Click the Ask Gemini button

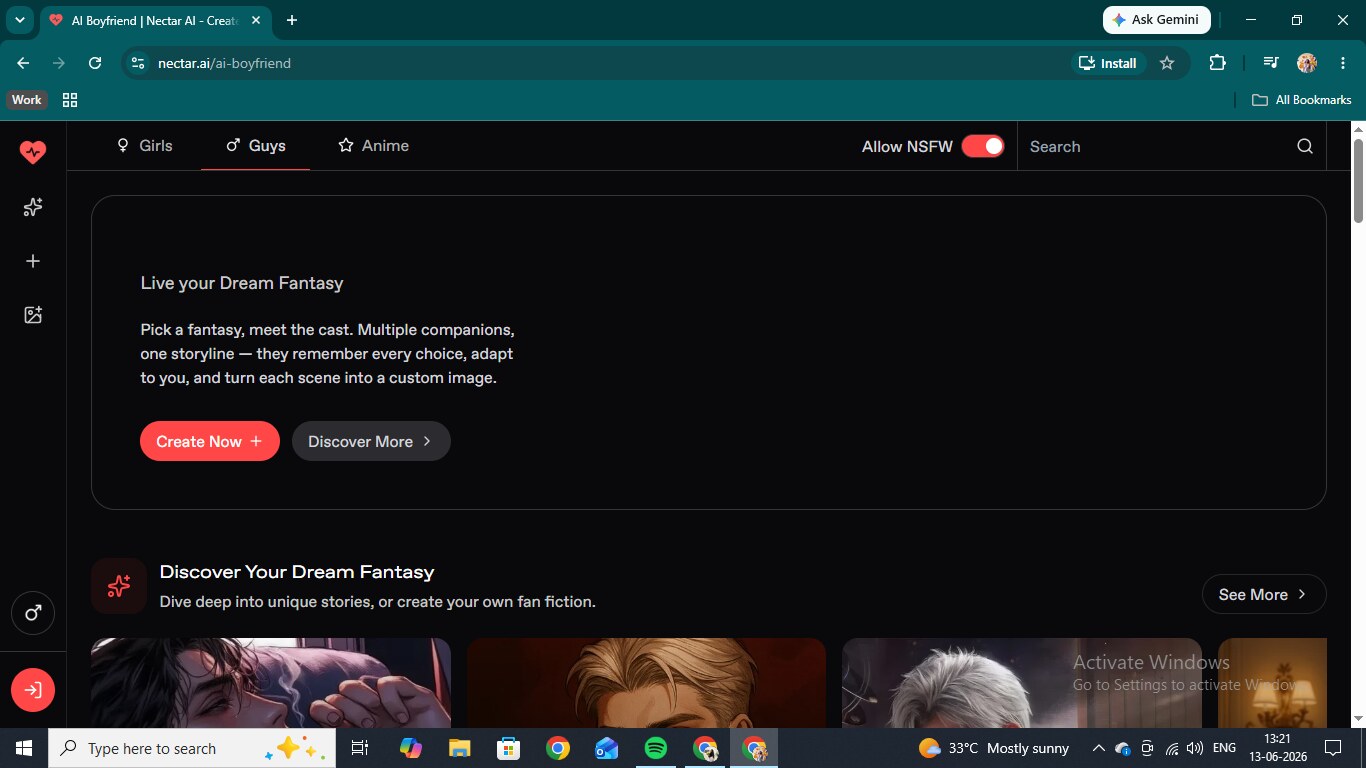pos(1157,20)
